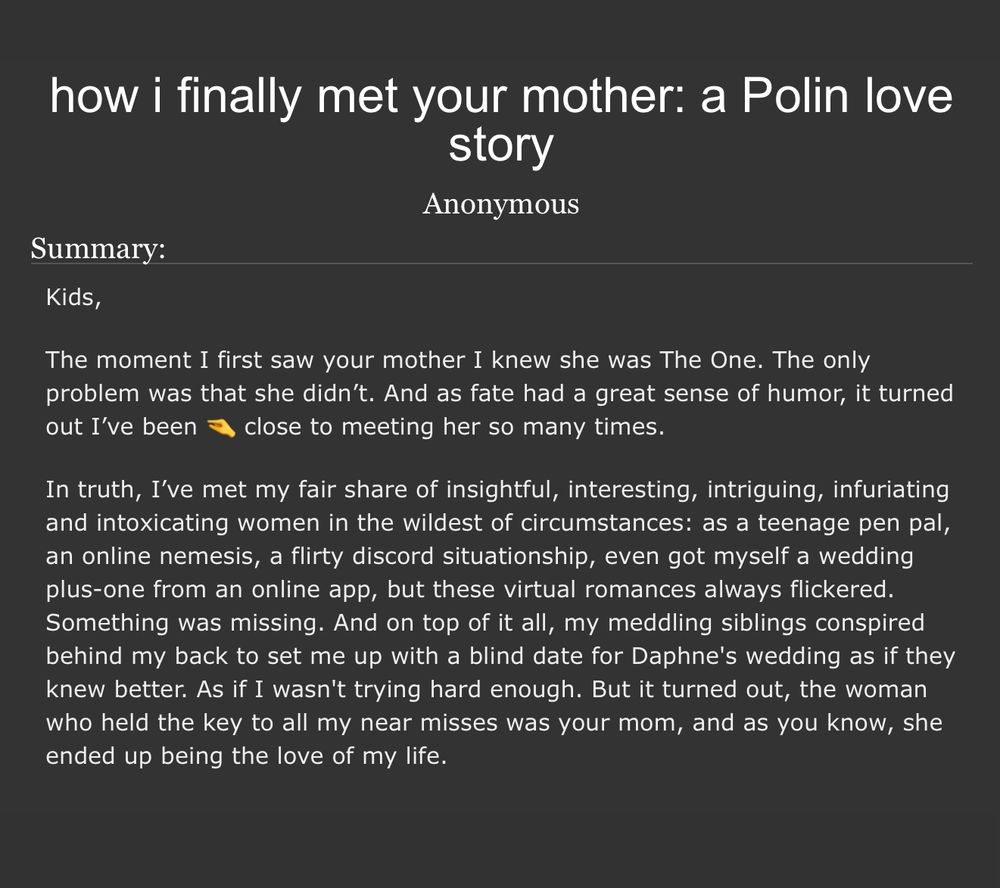Image resolution: width=1000 pixels, height=888 pixels.
Task: Click the Summary heading
Action: [98, 248]
